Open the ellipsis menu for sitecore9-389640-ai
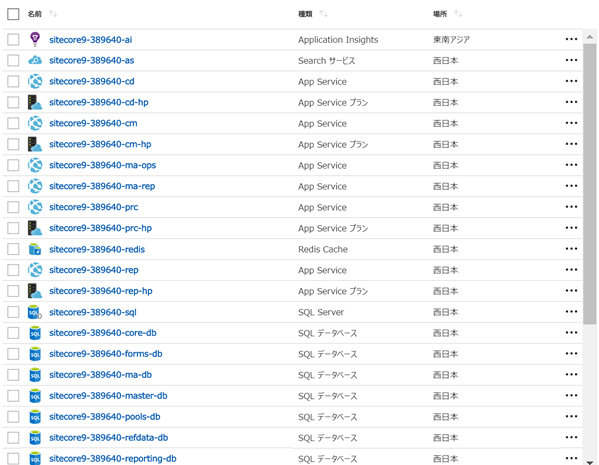This screenshot has height=465, width=599. point(571,39)
